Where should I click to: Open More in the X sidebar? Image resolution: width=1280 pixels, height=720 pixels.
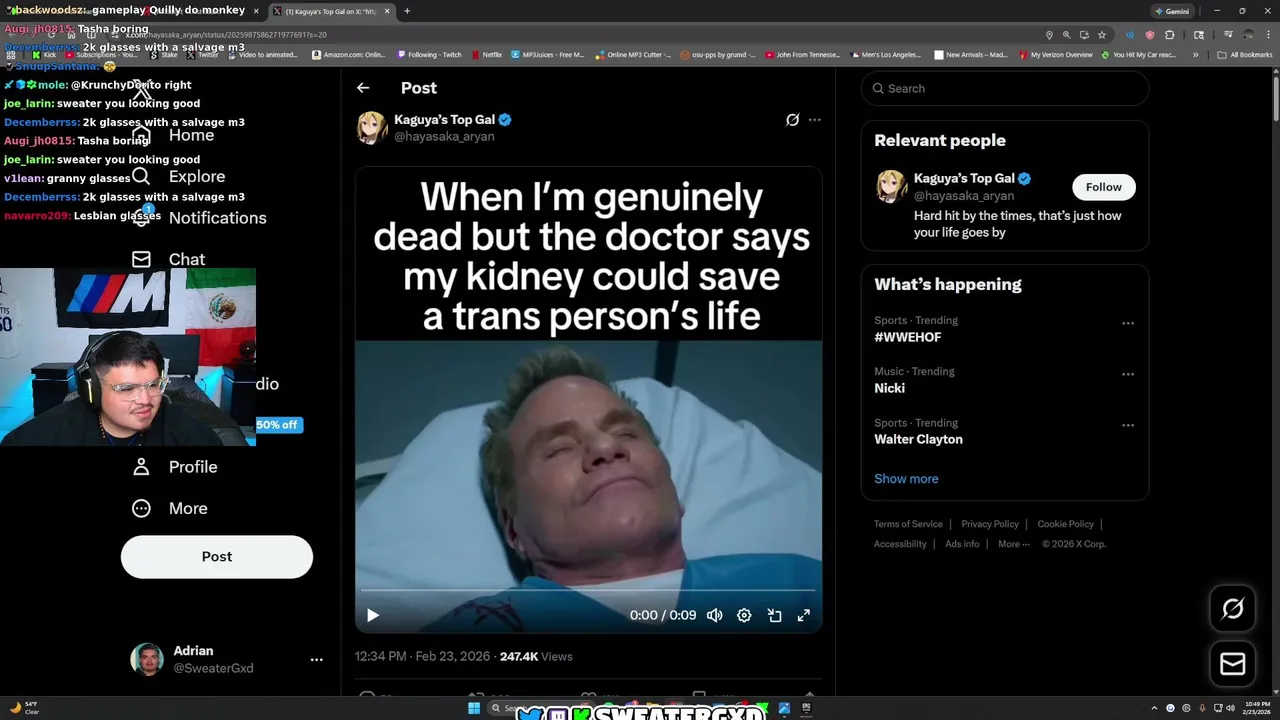188,509
